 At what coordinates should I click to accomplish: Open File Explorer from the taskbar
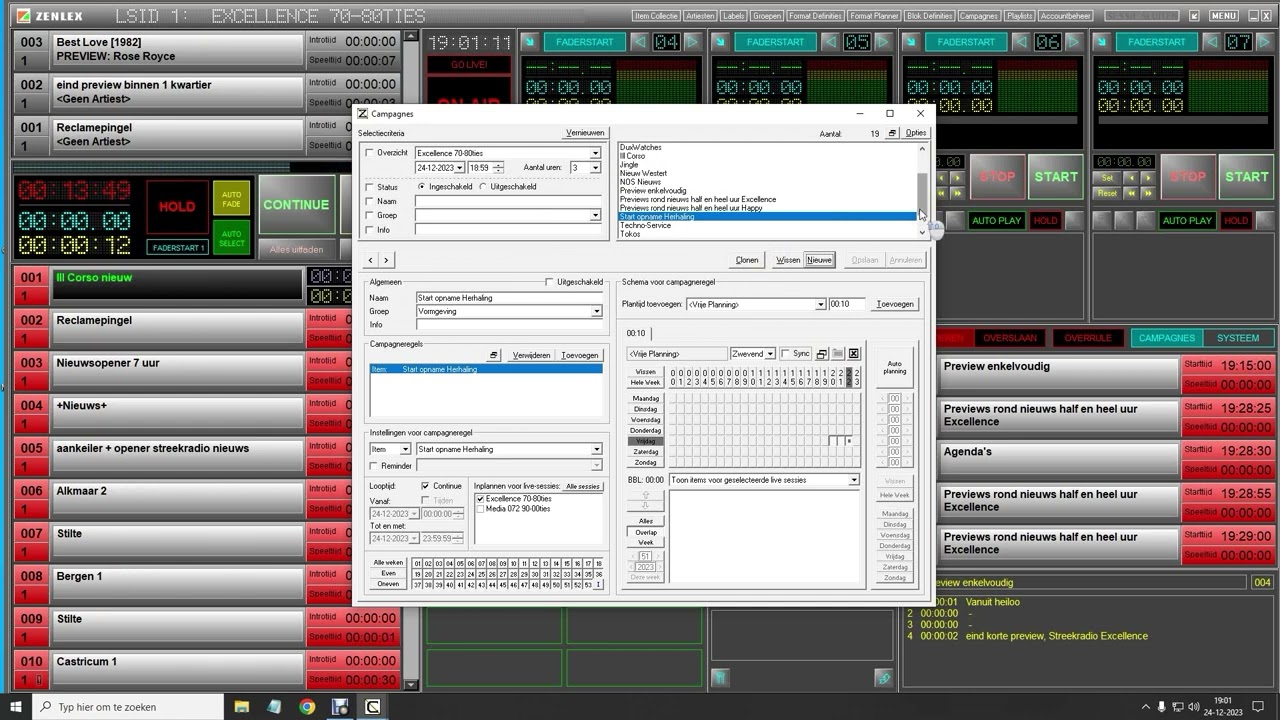point(241,707)
